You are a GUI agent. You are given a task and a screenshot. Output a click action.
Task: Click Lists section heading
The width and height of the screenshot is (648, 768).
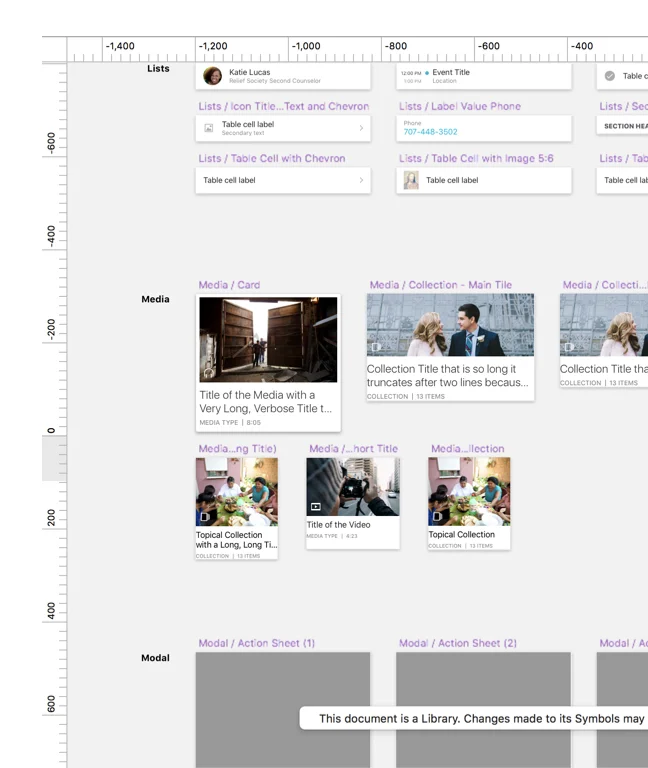click(158, 69)
